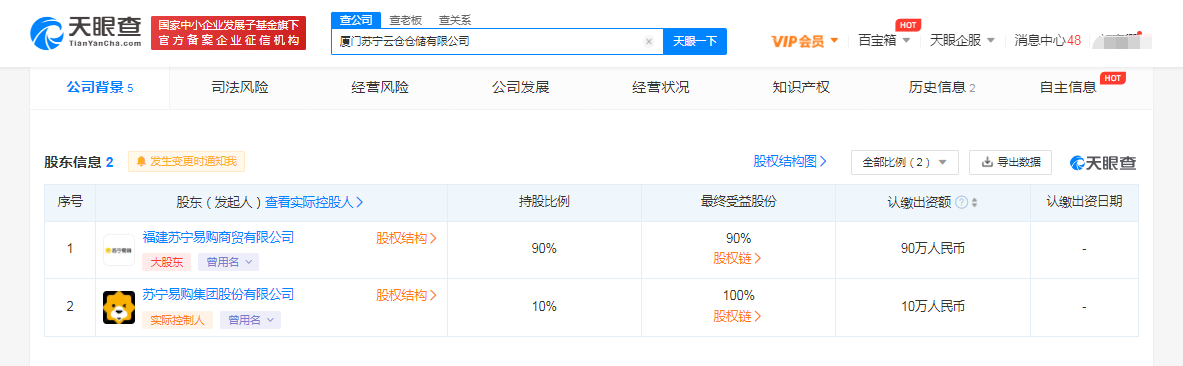Open the 历史信息 tab

pyautogui.click(x=942, y=88)
